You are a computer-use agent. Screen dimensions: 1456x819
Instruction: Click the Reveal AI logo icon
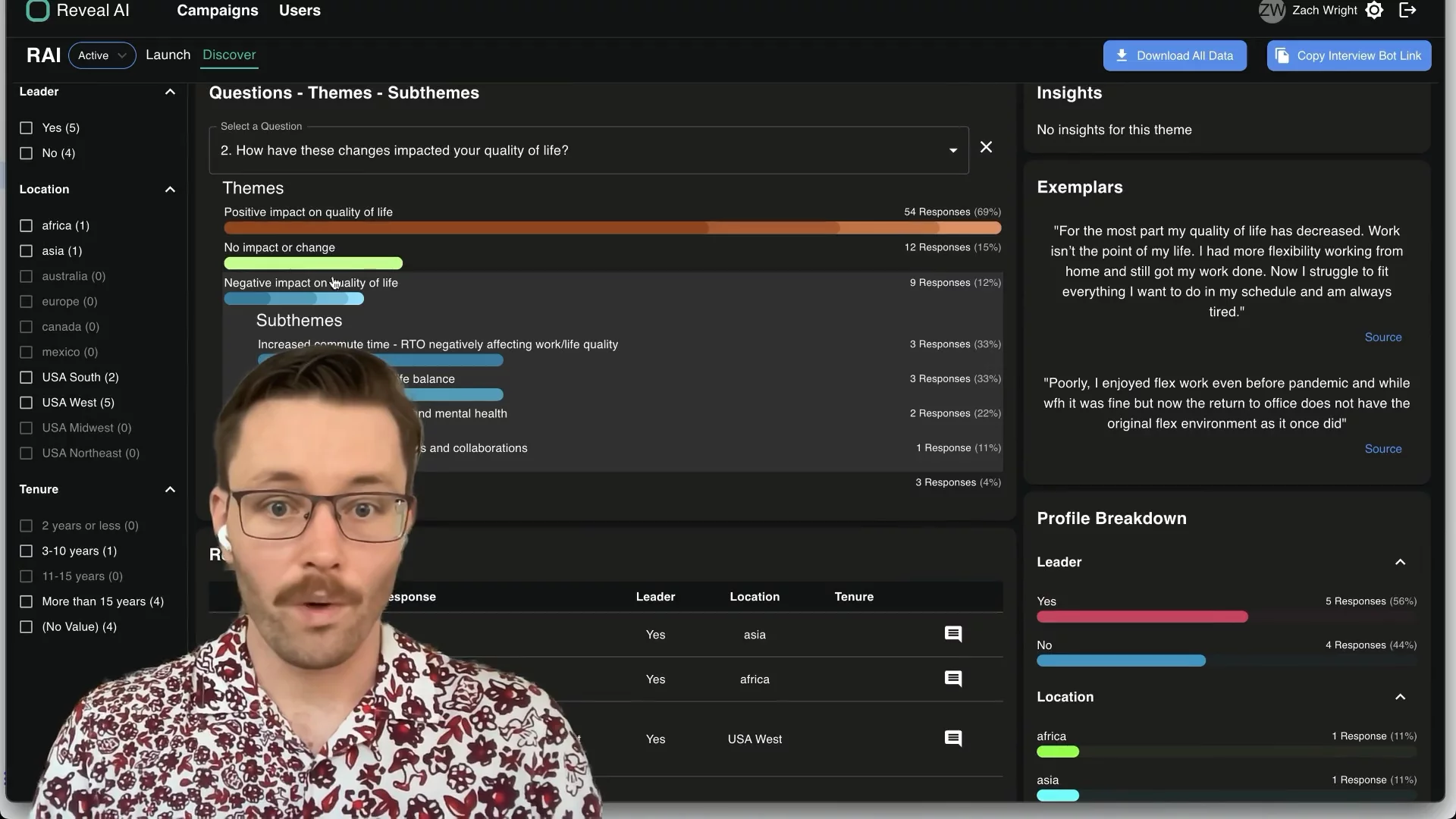tap(37, 11)
